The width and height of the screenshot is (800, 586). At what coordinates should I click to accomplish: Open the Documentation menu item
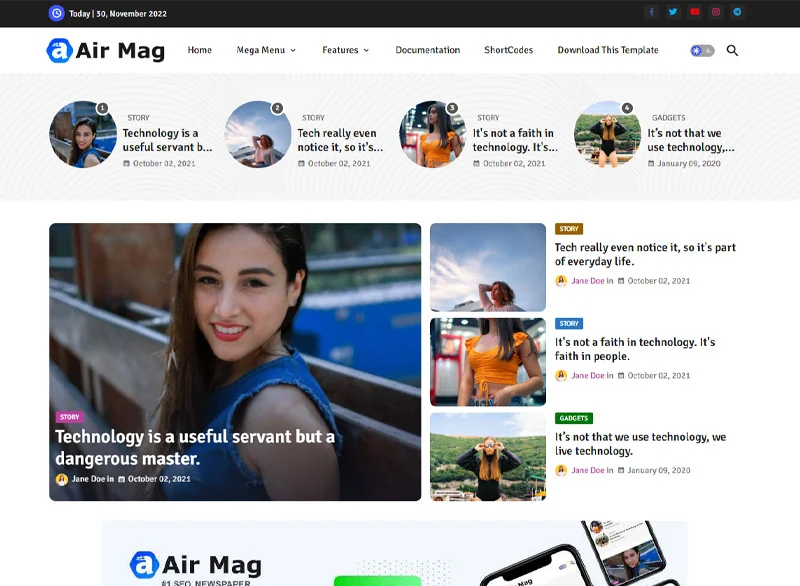click(x=428, y=50)
